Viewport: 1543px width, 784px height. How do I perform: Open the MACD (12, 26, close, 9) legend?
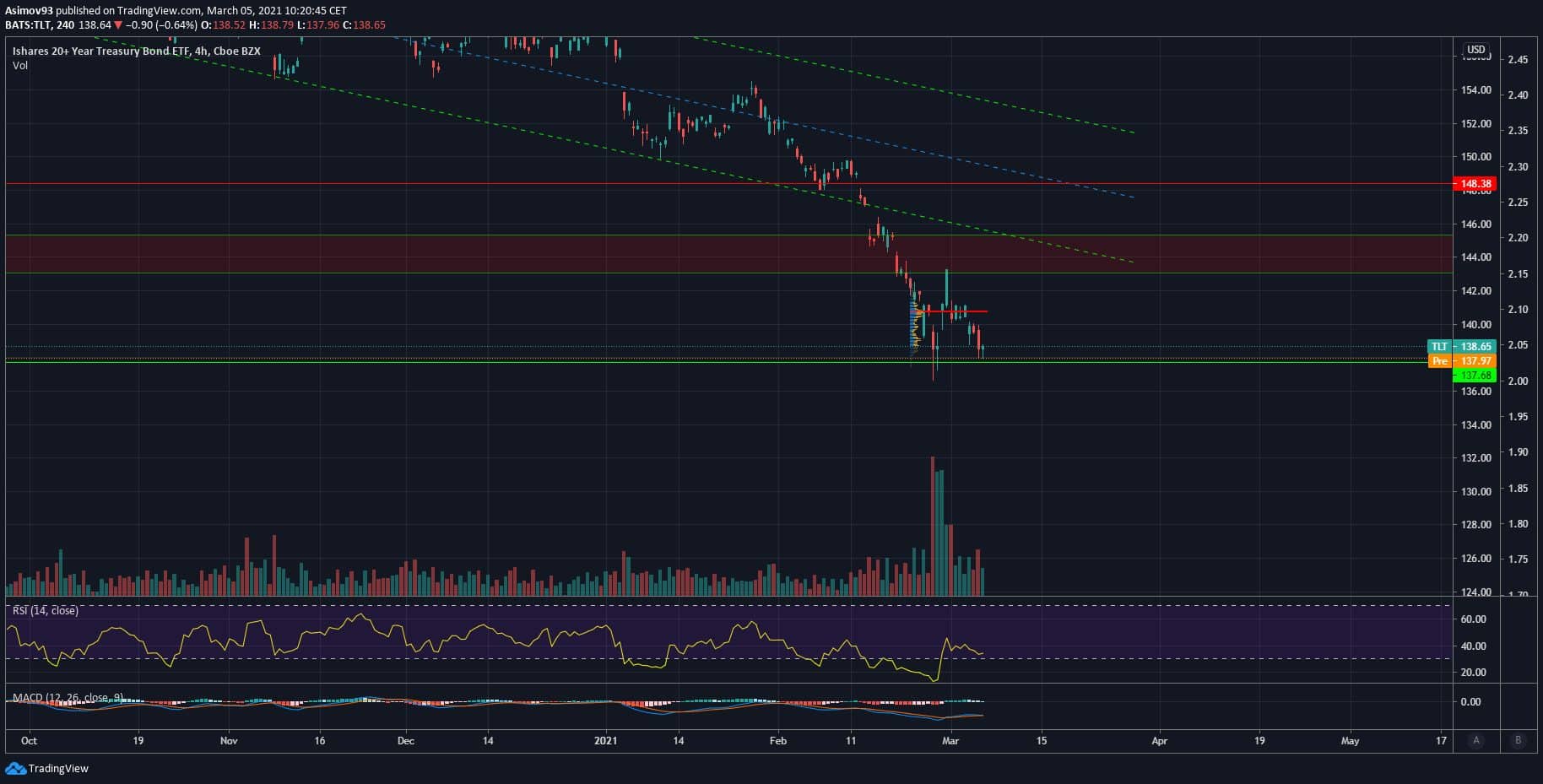tap(68, 698)
